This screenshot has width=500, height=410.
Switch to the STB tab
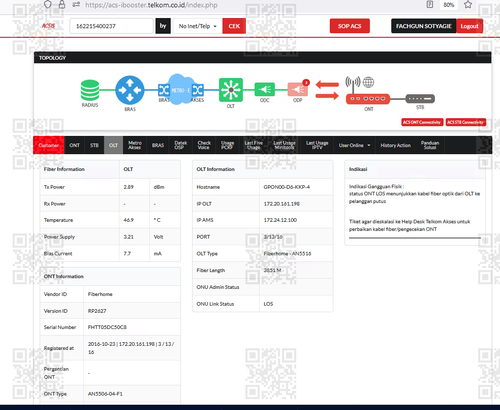pos(94,145)
